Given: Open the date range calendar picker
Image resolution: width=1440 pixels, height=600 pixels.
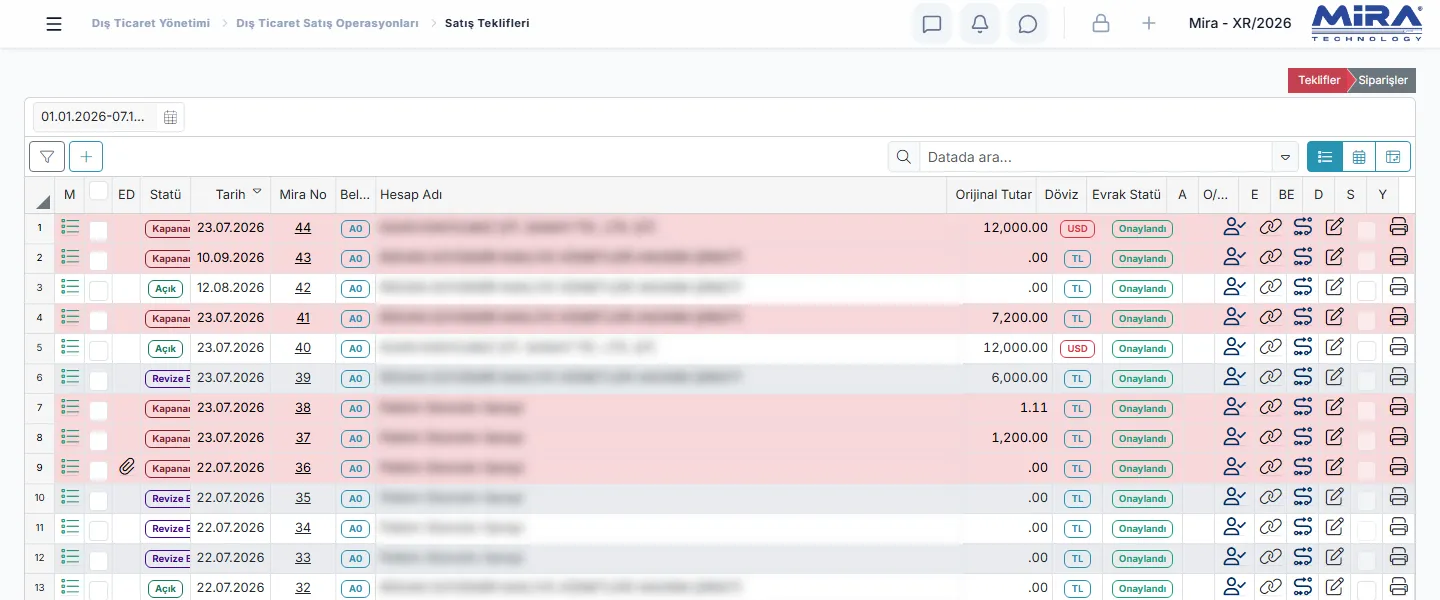Looking at the screenshot, I should [x=170, y=117].
